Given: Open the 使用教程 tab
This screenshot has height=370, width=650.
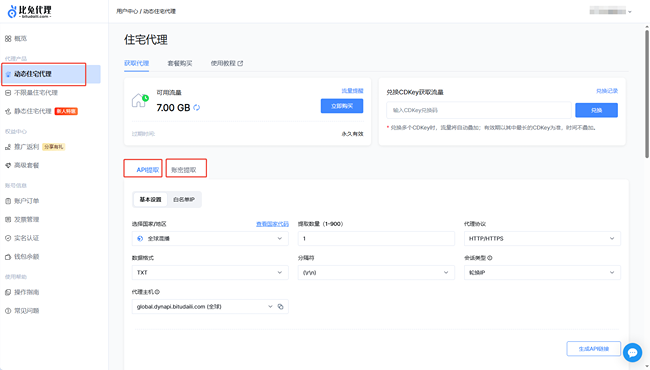Looking at the screenshot, I should [x=227, y=63].
